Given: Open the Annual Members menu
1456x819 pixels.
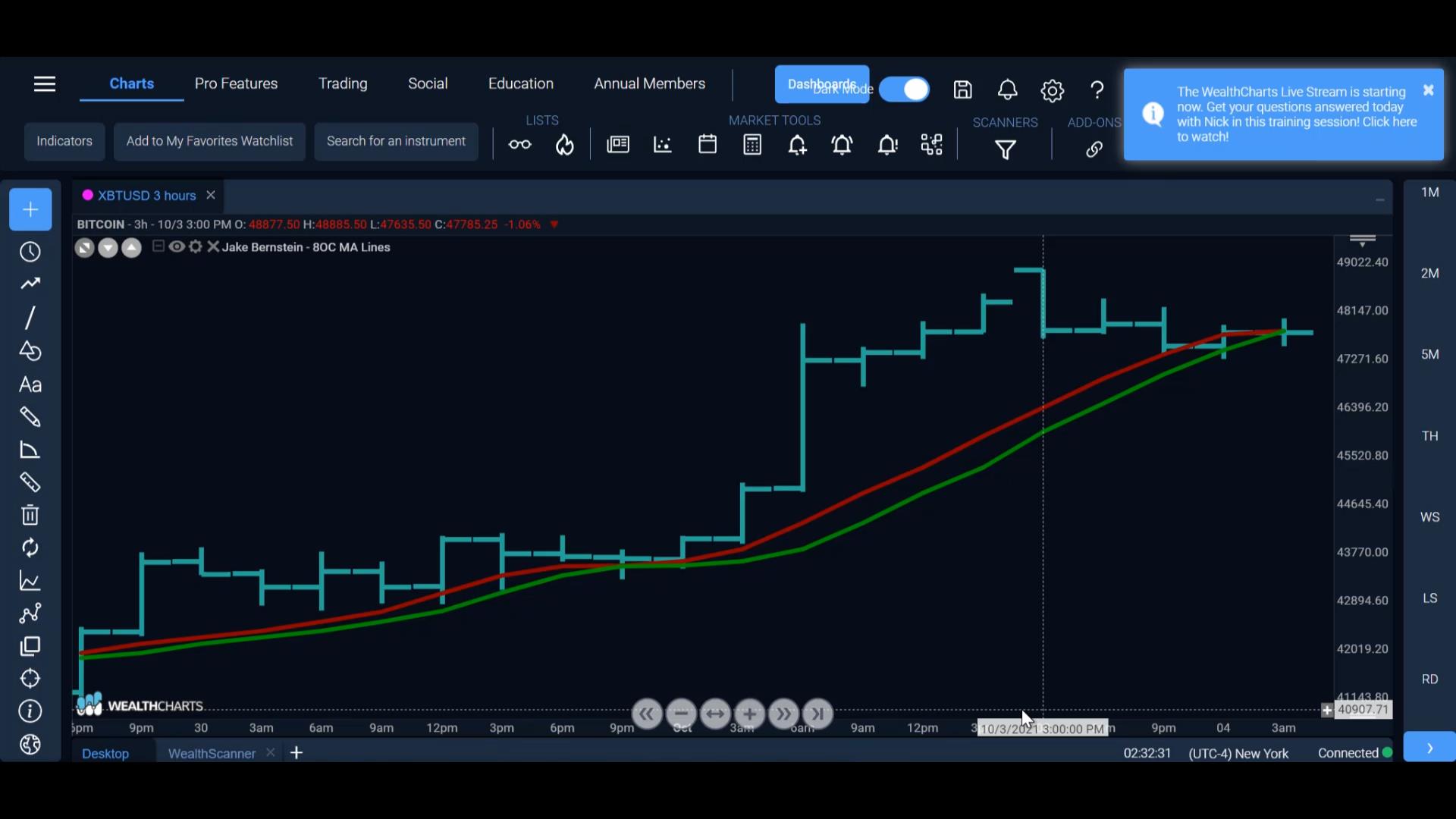Looking at the screenshot, I should click(x=650, y=83).
